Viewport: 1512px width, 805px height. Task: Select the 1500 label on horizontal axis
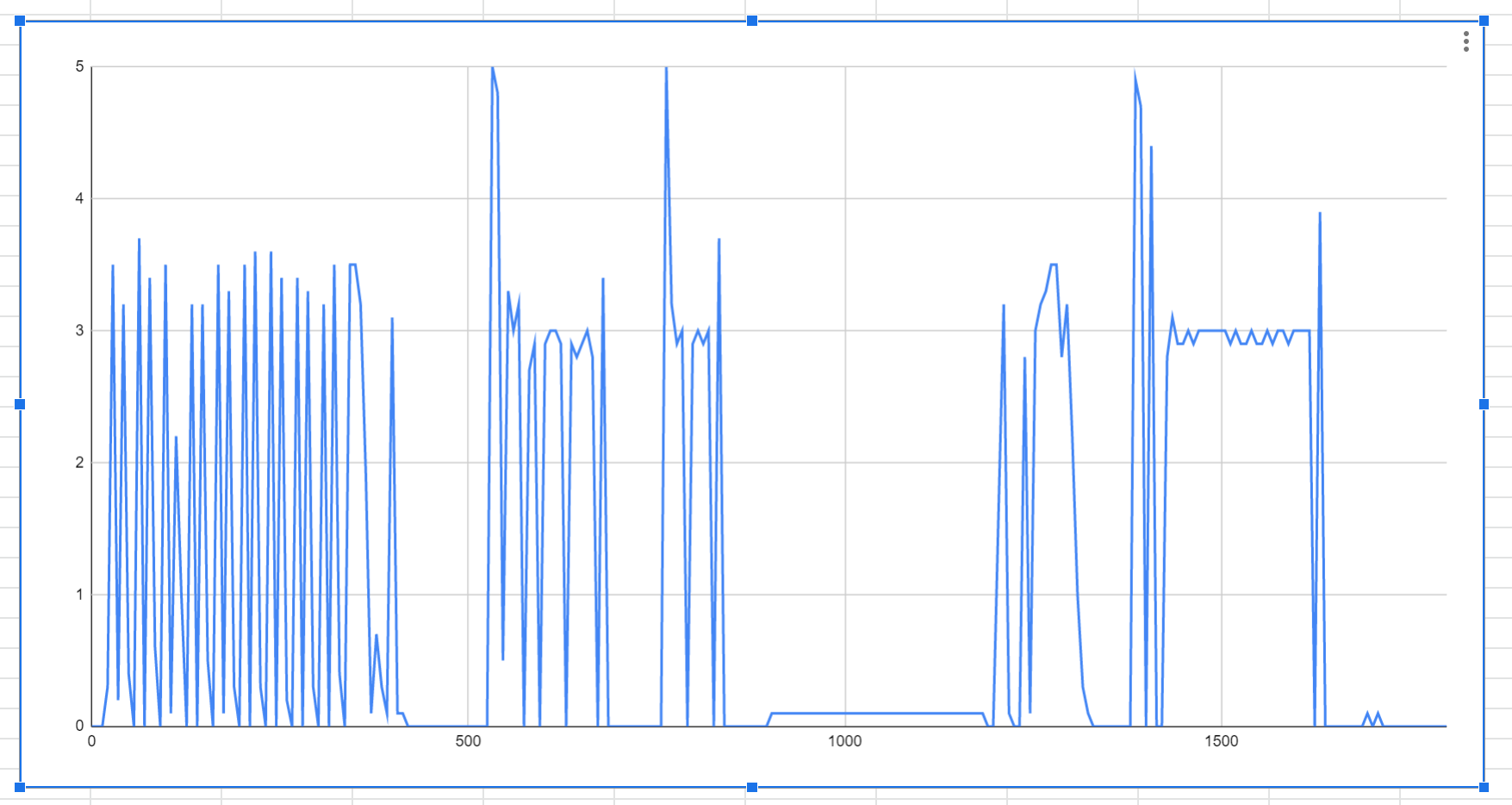[1221, 741]
